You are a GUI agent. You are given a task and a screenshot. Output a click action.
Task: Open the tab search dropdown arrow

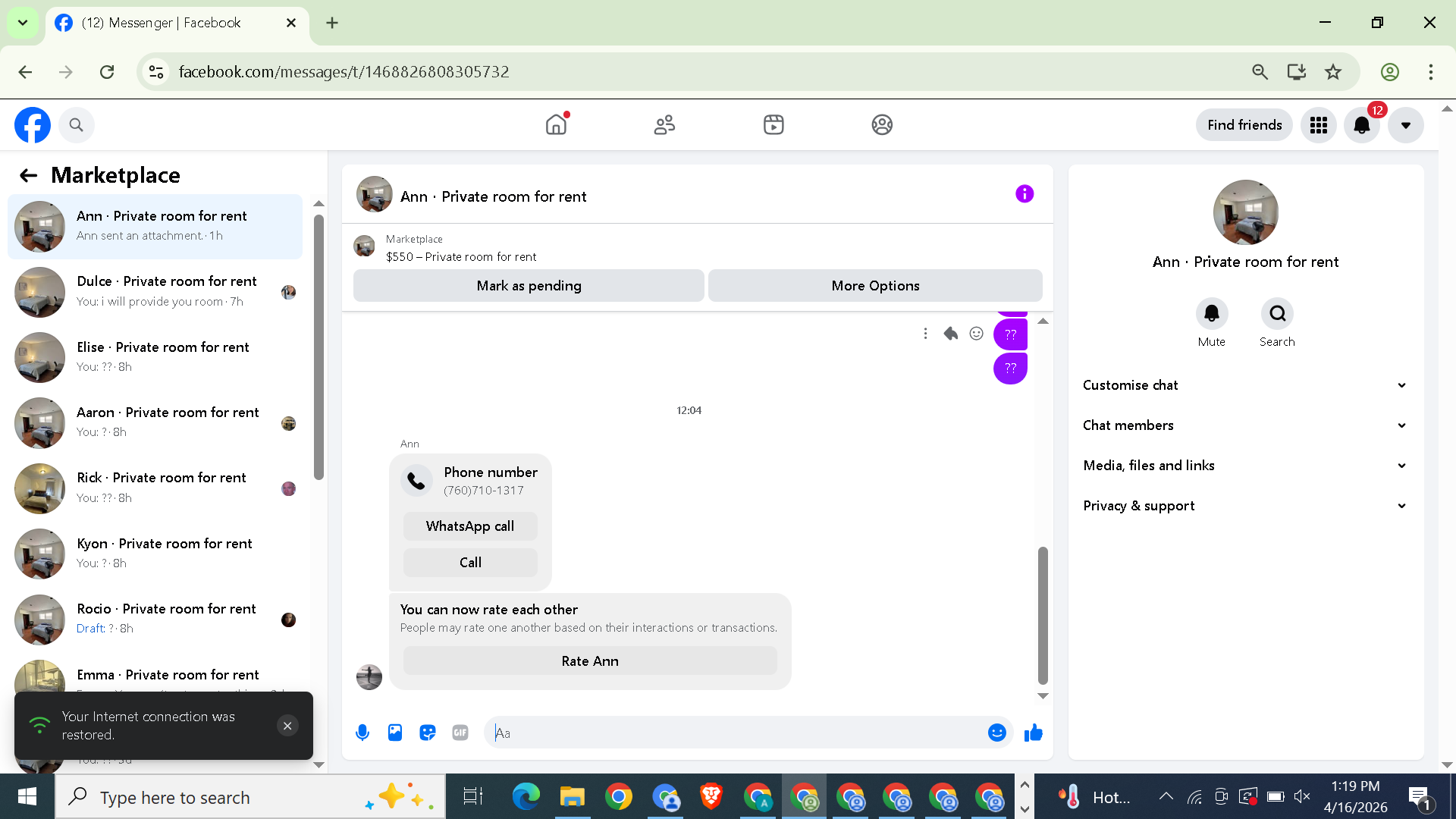pyautogui.click(x=23, y=23)
